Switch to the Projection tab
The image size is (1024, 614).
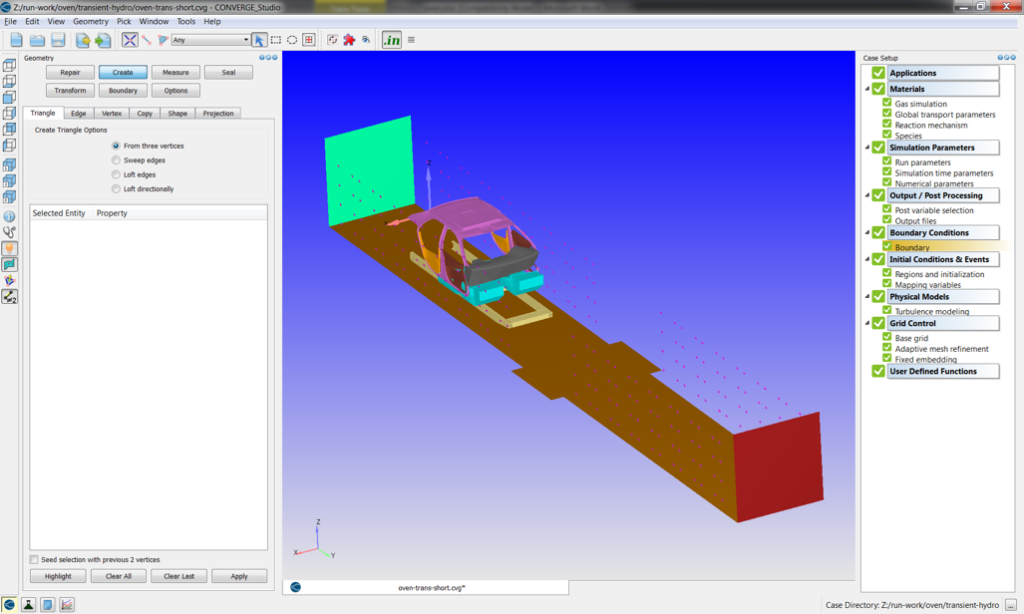coord(218,113)
